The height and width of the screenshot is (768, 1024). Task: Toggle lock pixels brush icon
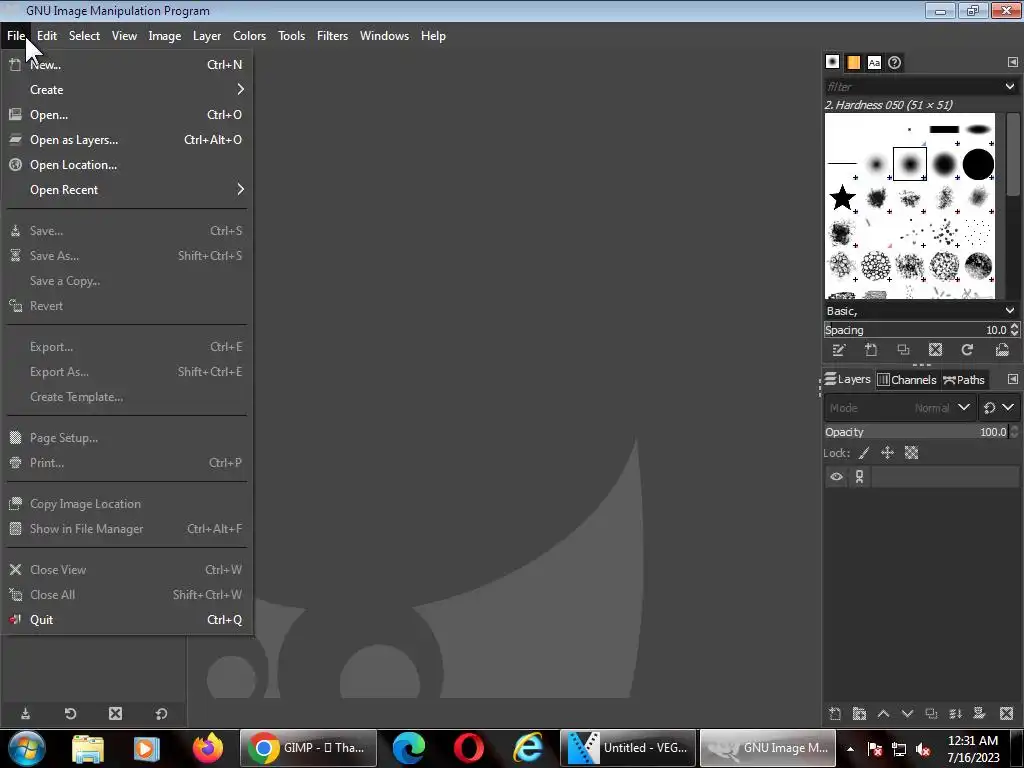(x=864, y=453)
